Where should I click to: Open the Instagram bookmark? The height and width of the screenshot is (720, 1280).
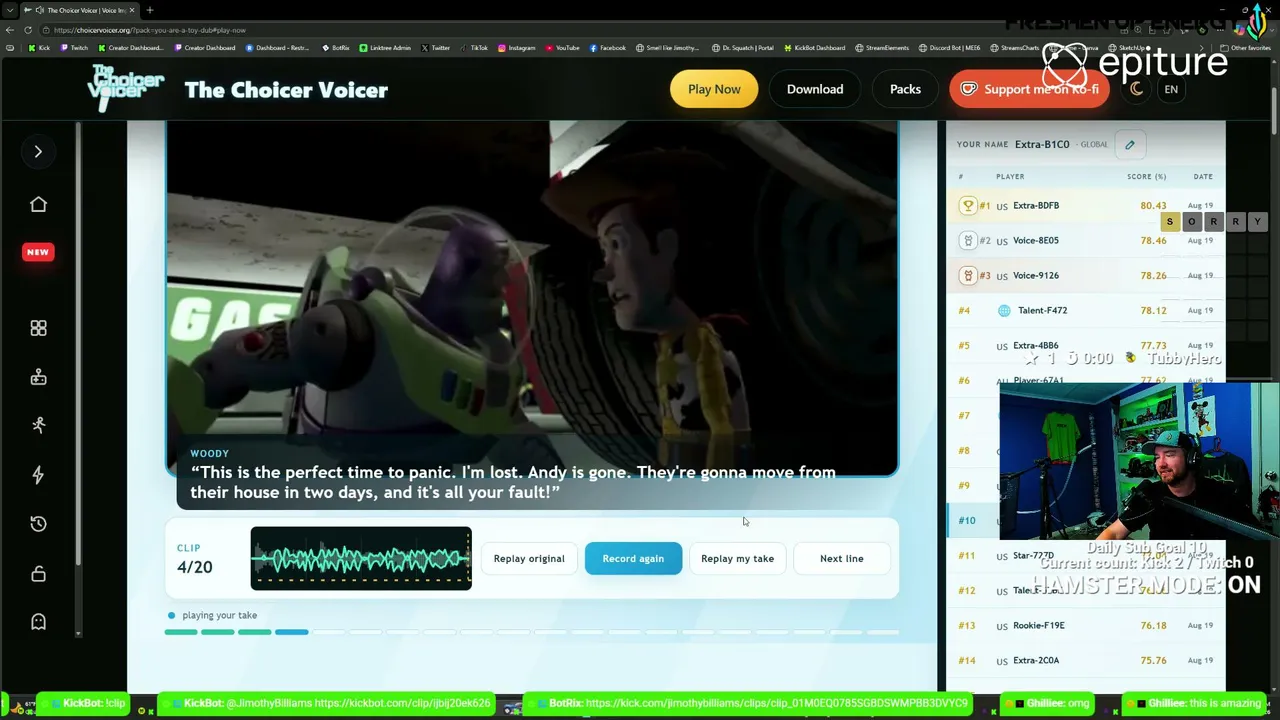point(516,48)
